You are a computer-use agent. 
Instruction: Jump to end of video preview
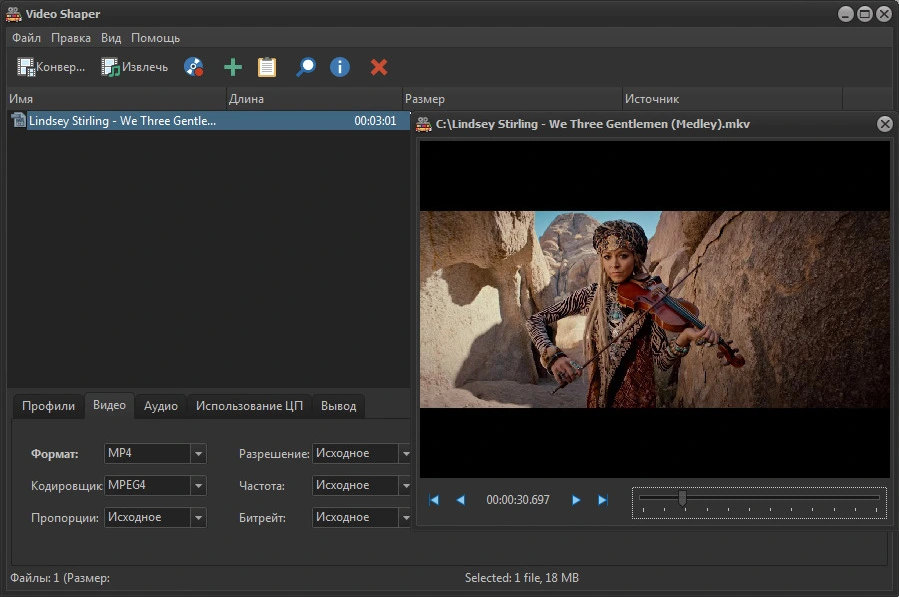tap(602, 500)
